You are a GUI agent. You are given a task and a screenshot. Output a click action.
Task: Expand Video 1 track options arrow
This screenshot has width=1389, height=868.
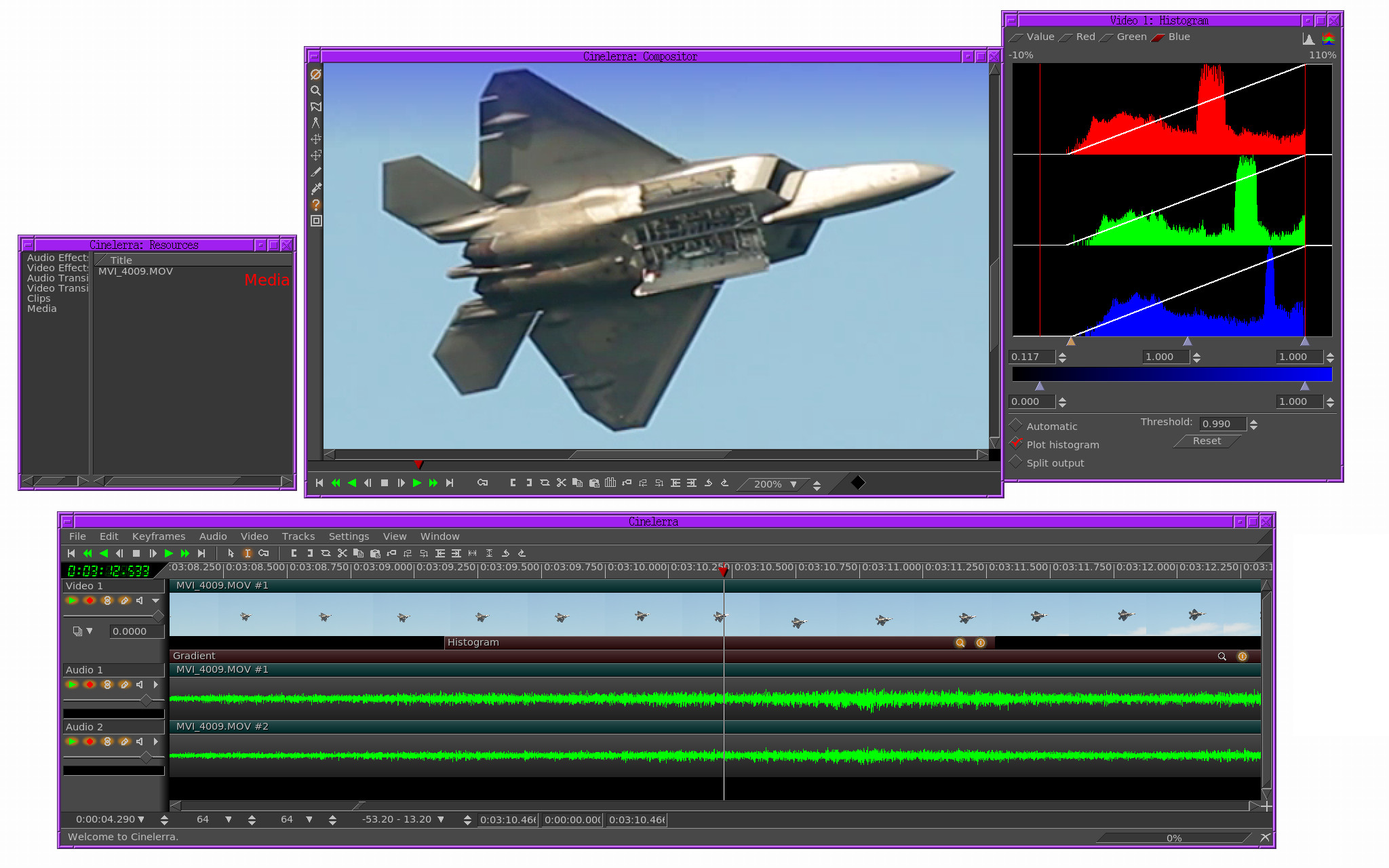[x=155, y=601]
